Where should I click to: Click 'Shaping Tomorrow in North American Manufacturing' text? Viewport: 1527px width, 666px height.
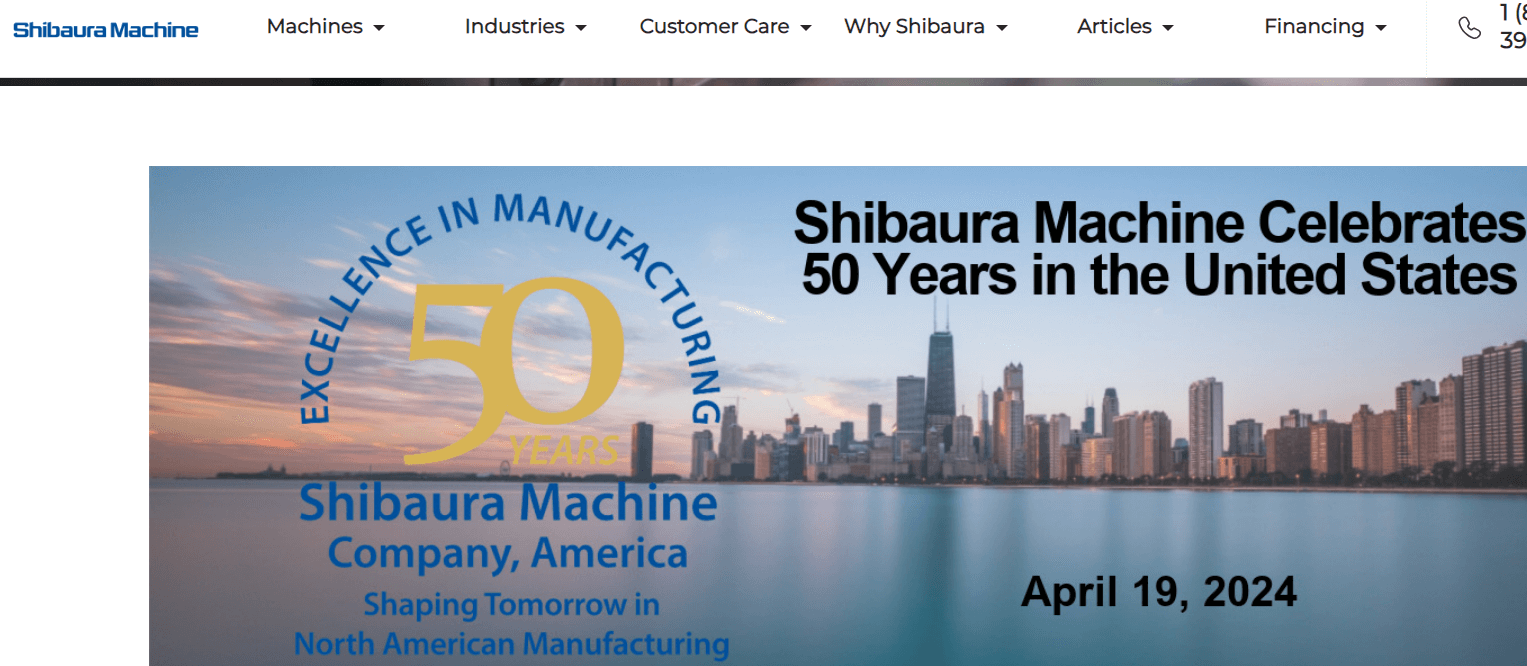coord(511,624)
